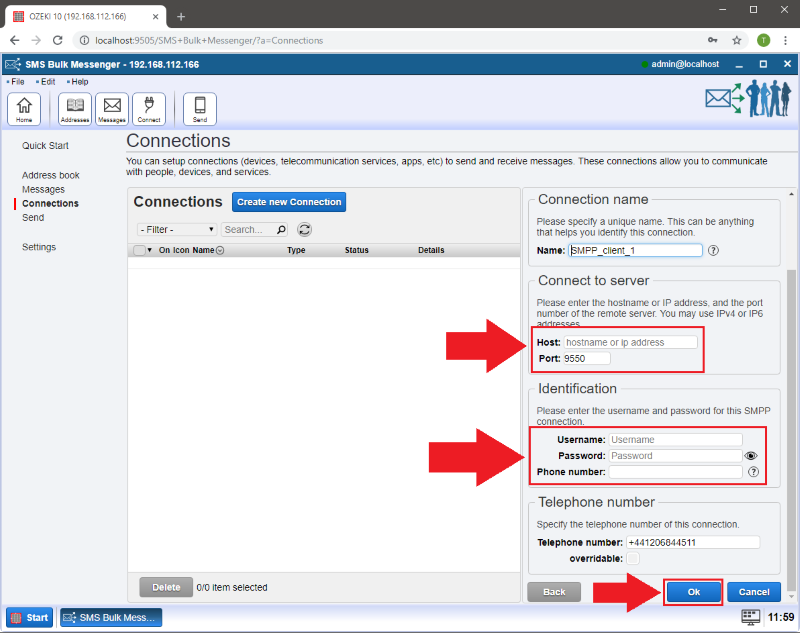
Task: Click the Connect plug toolbar icon
Action: (x=149, y=108)
